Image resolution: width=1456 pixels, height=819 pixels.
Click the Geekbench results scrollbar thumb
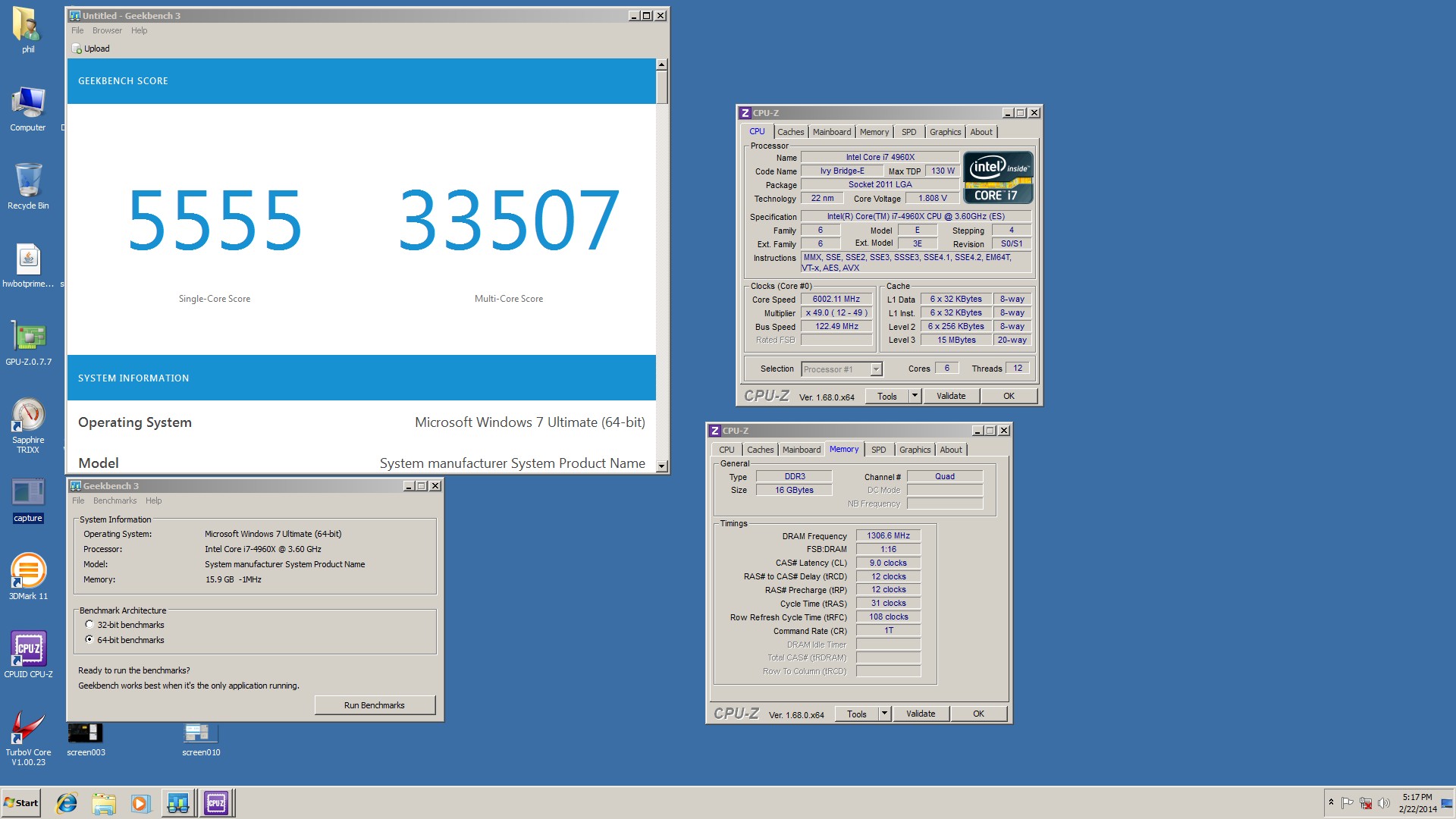coord(662,88)
